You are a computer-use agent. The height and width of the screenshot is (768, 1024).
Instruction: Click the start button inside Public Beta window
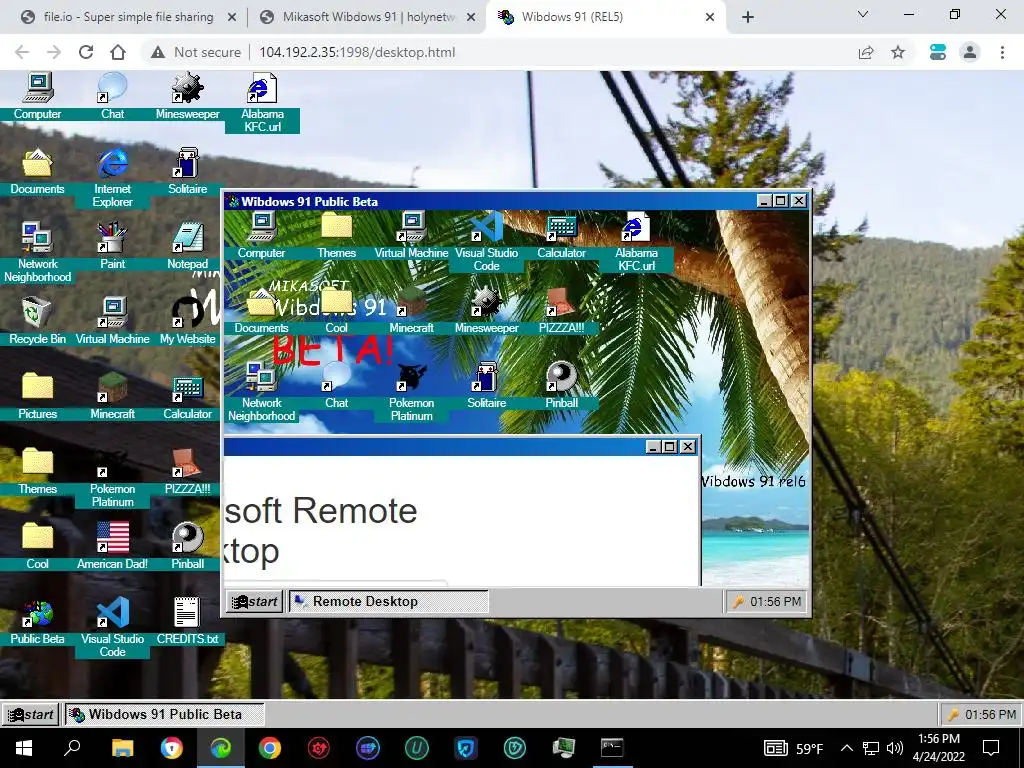click(x=255, y=601)
